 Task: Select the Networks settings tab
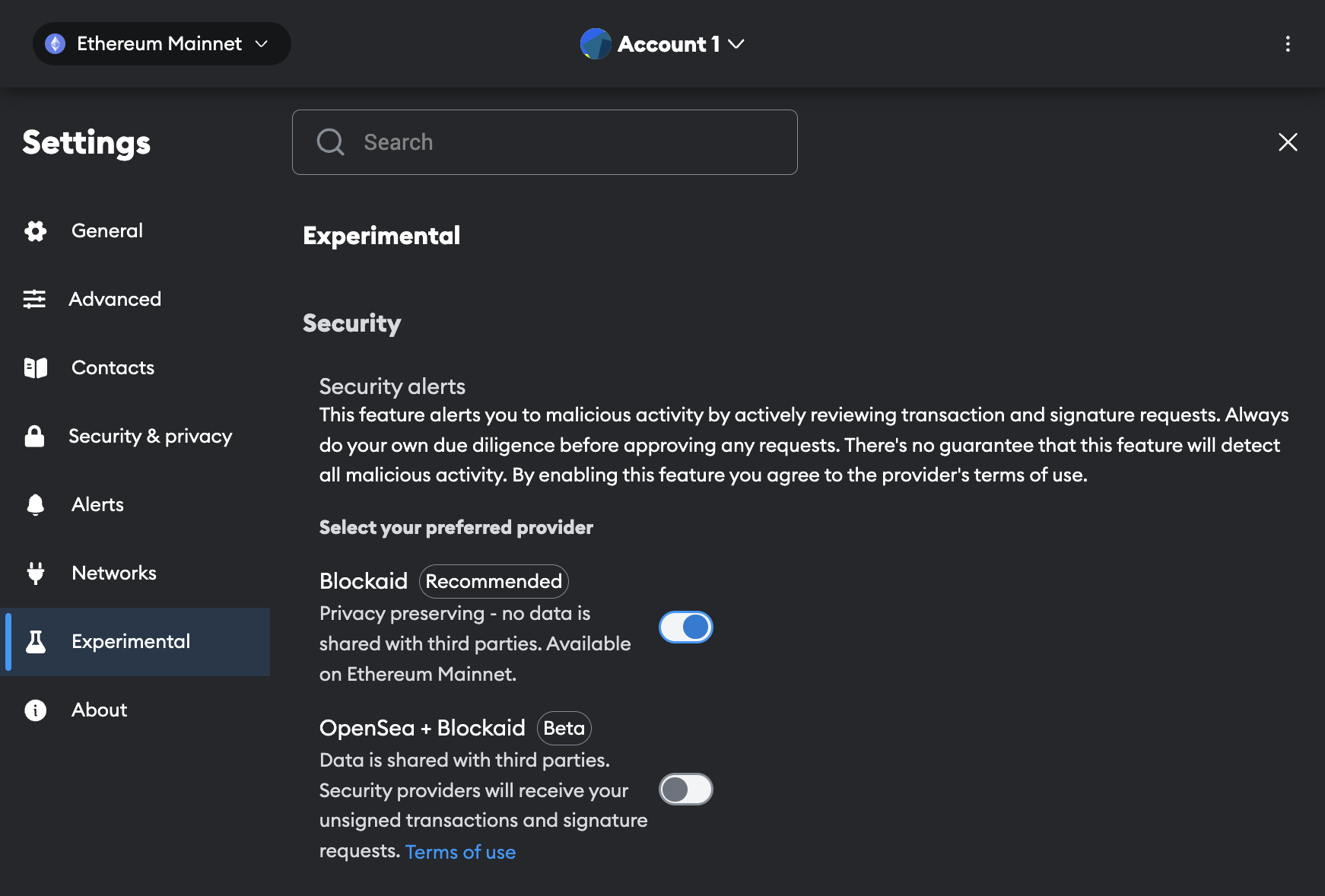tap(114, 573)
